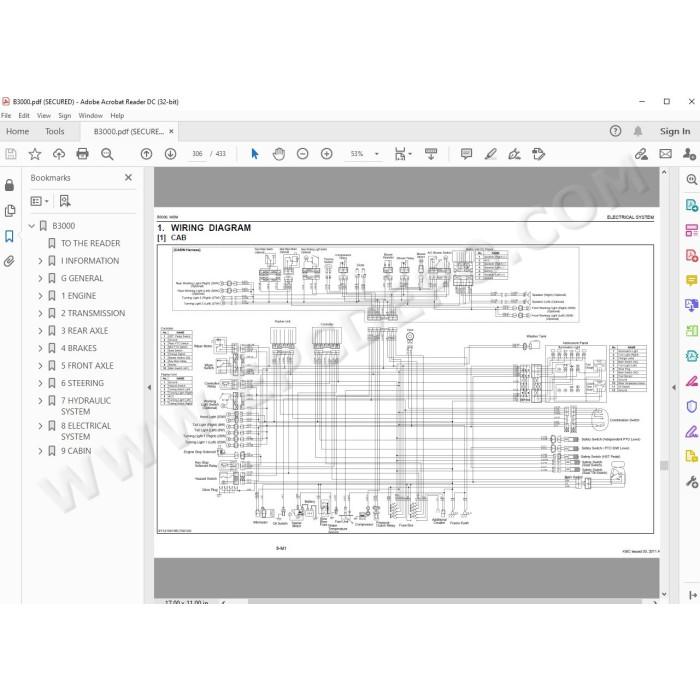Toggle the Page Thumbnails panel
The width and height of the screenshot is (700, 700).
pos(9,211)
